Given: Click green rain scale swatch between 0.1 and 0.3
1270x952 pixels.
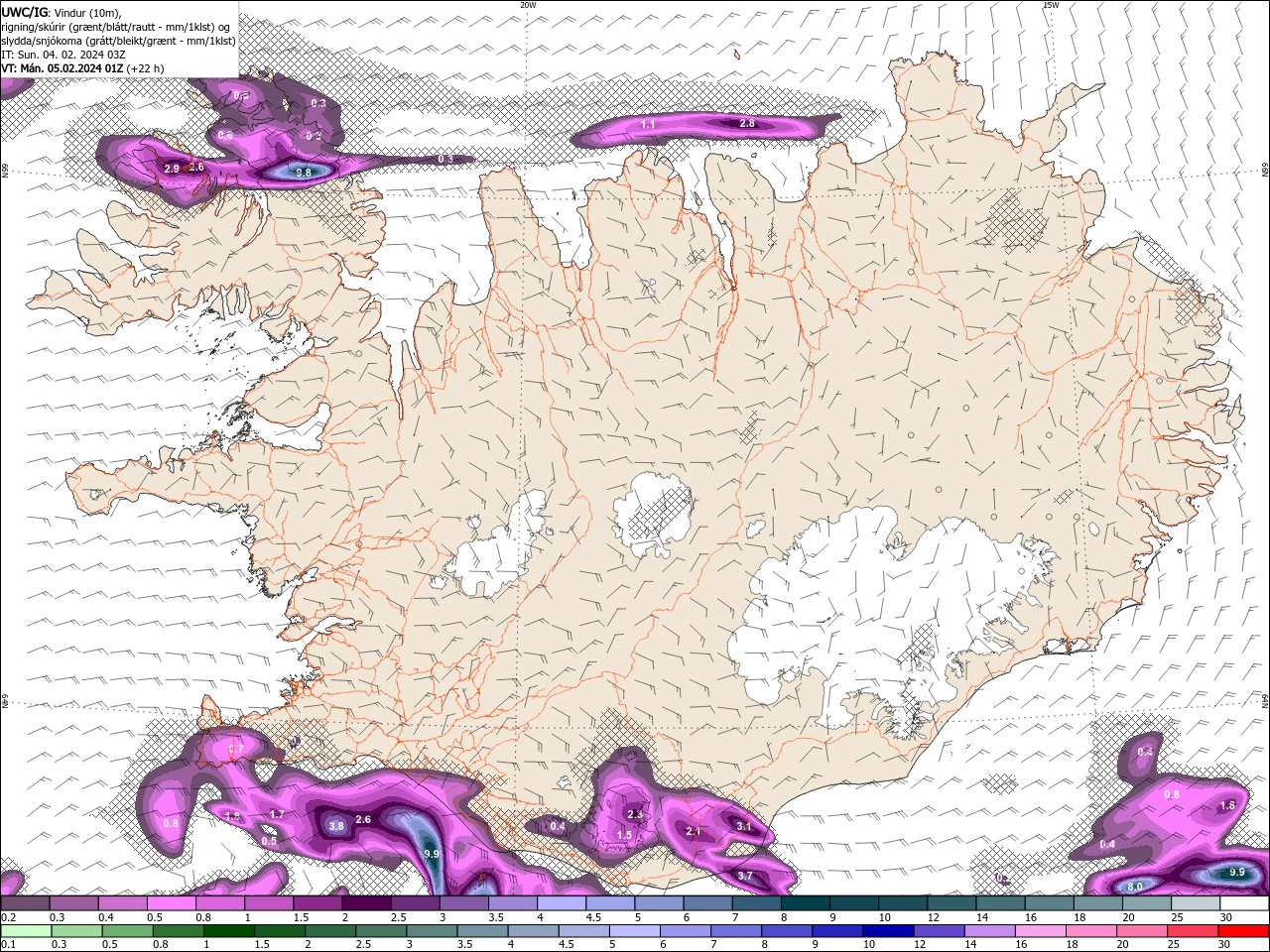Looking at the screenshot, I should coord(24,930).
